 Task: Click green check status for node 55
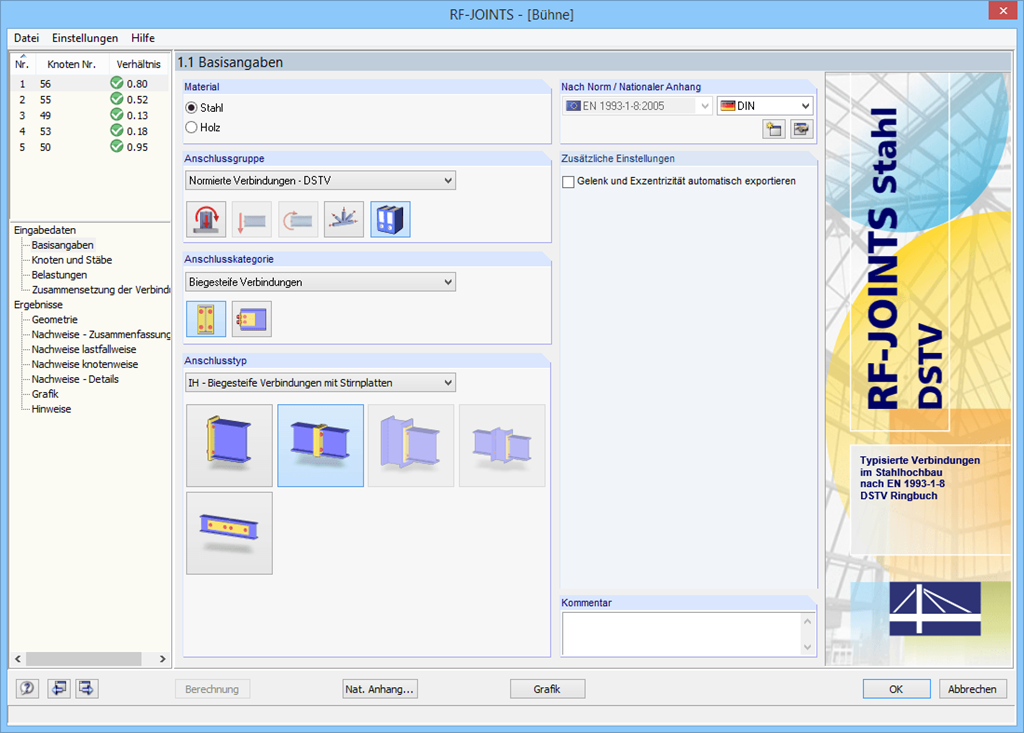[x=117, y=99]
